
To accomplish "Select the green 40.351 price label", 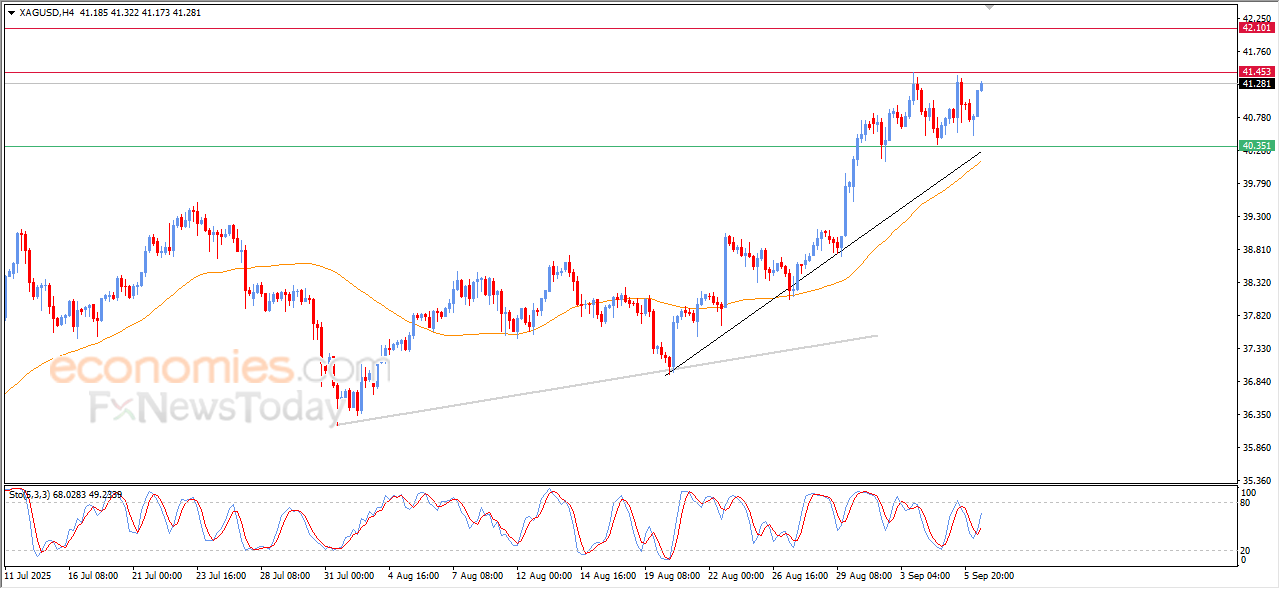I will [x=1256, y=146].
